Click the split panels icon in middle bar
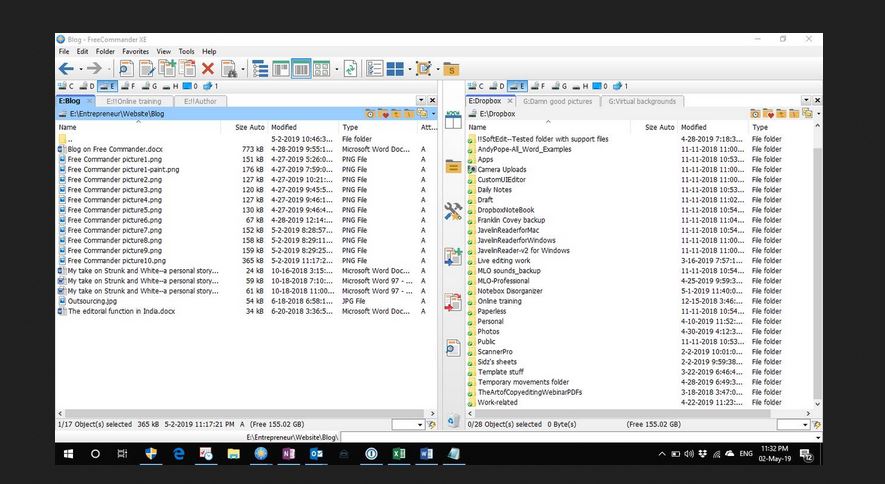Viewport: 885px width, 484px height. 453,120
